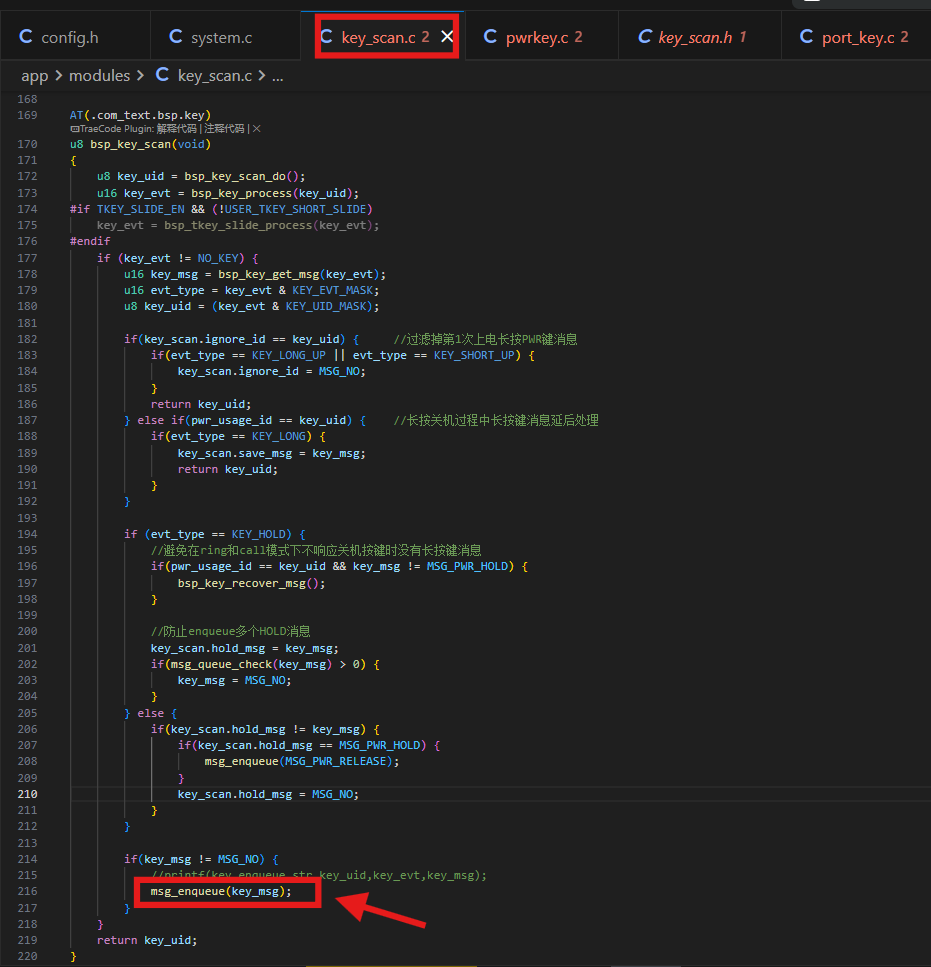The height and width of the screenshot is (967, 931).
Task: Open the key_scan.c breadcrumb dropdown
Action: click(x=215, y=76)
